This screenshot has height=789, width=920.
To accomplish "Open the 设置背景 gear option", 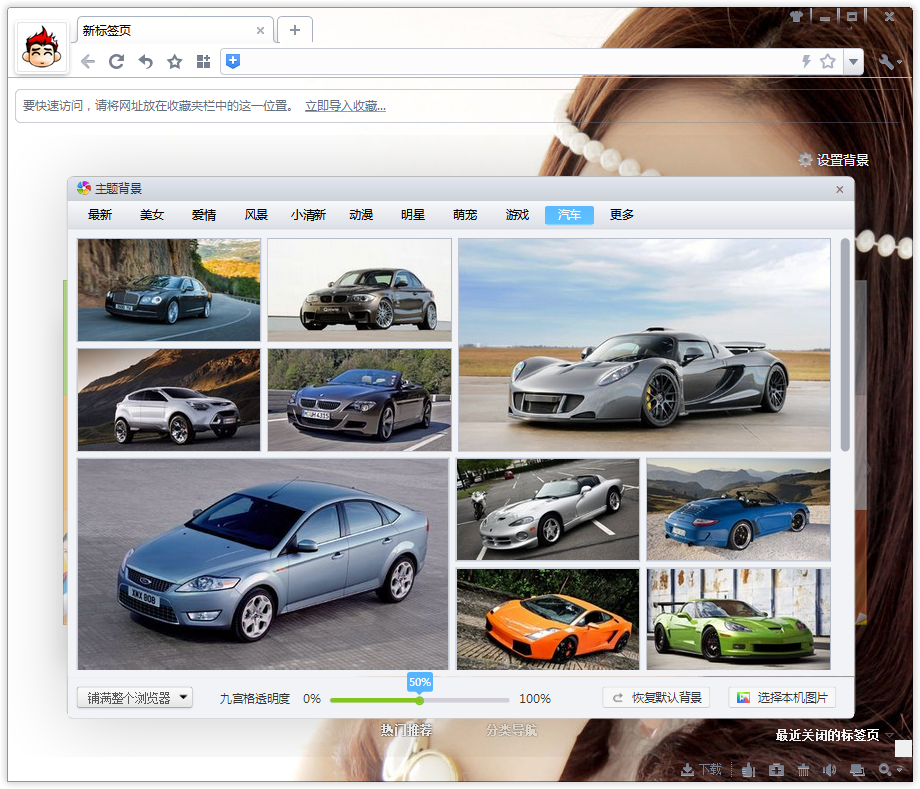I will click(x=834, y=160).
